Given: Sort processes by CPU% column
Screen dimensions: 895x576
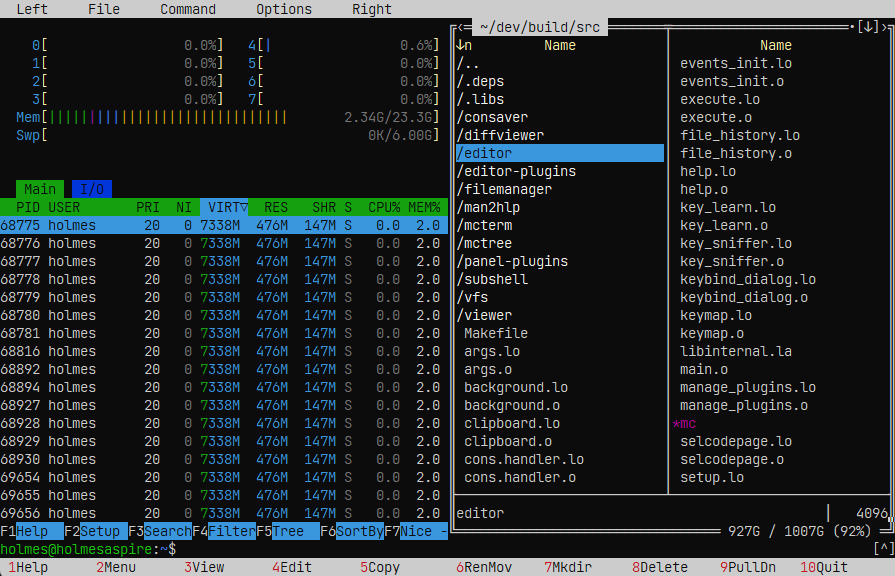Looking at the screenshot, I should tap(384, 207).
